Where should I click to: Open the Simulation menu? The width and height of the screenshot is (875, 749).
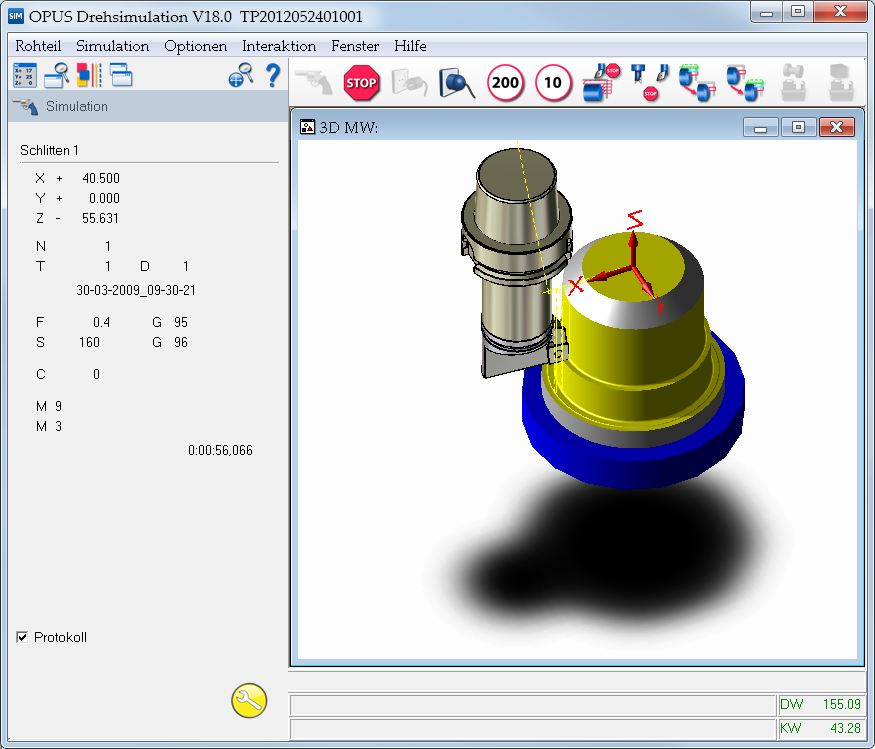[112, 46]
